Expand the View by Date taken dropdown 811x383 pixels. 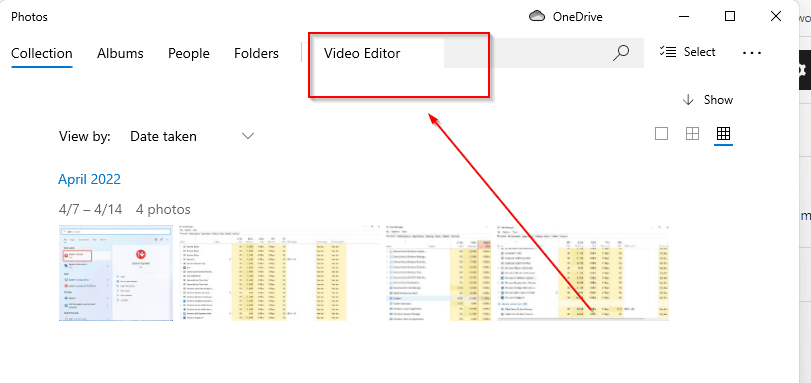coord(192,136)
